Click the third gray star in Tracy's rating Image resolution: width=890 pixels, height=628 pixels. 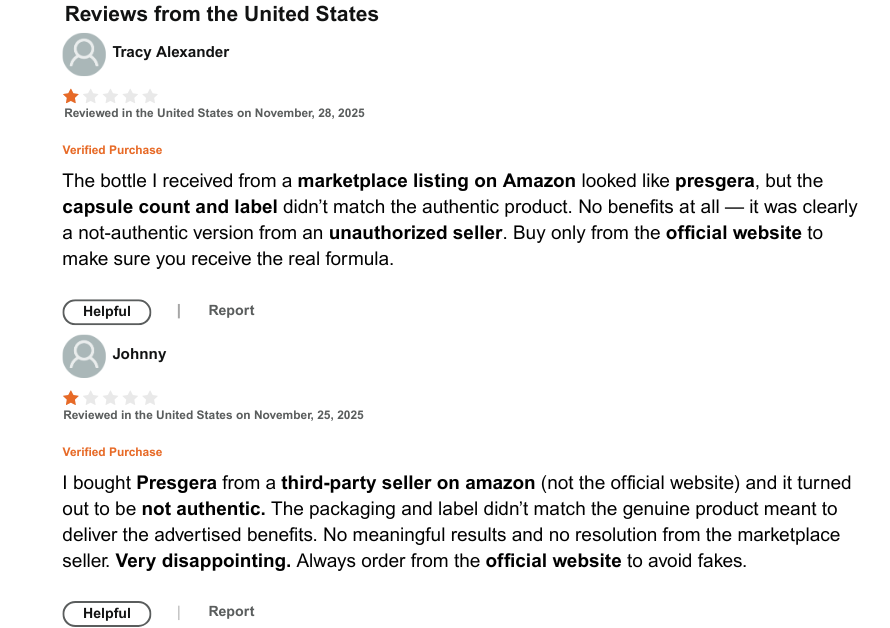110,96
